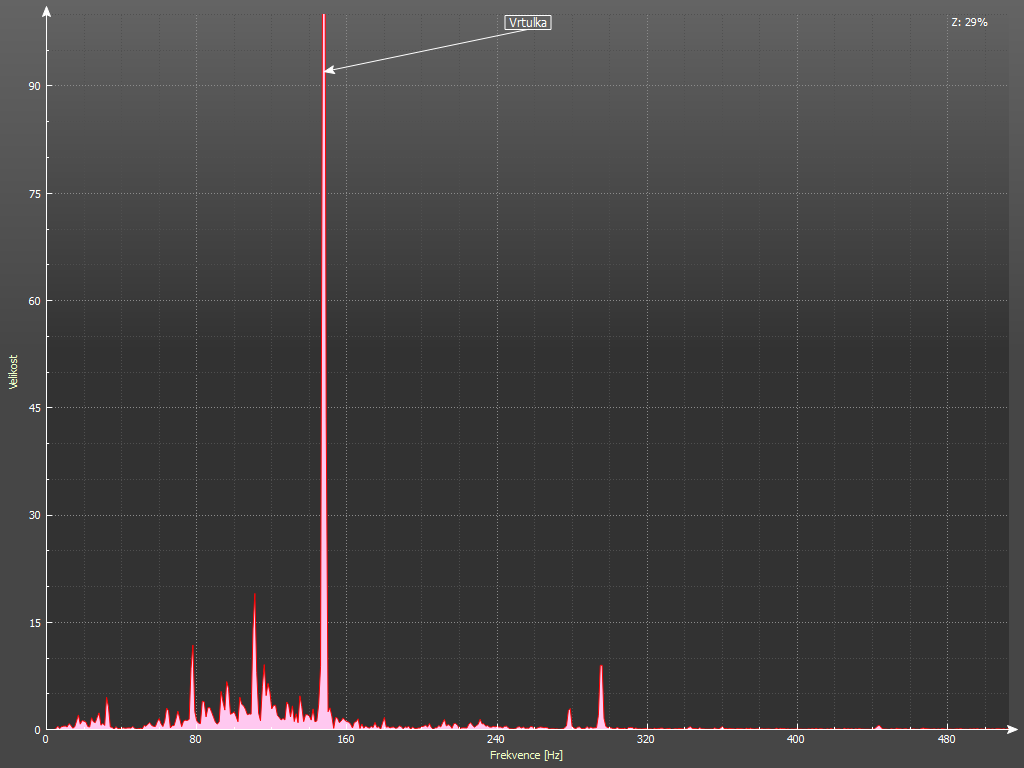Image resolution: width=1024 pixels, height=768 pixels.
Task: Click the Z: 29% zoom indicator
Action: click(x=969, y=22)
